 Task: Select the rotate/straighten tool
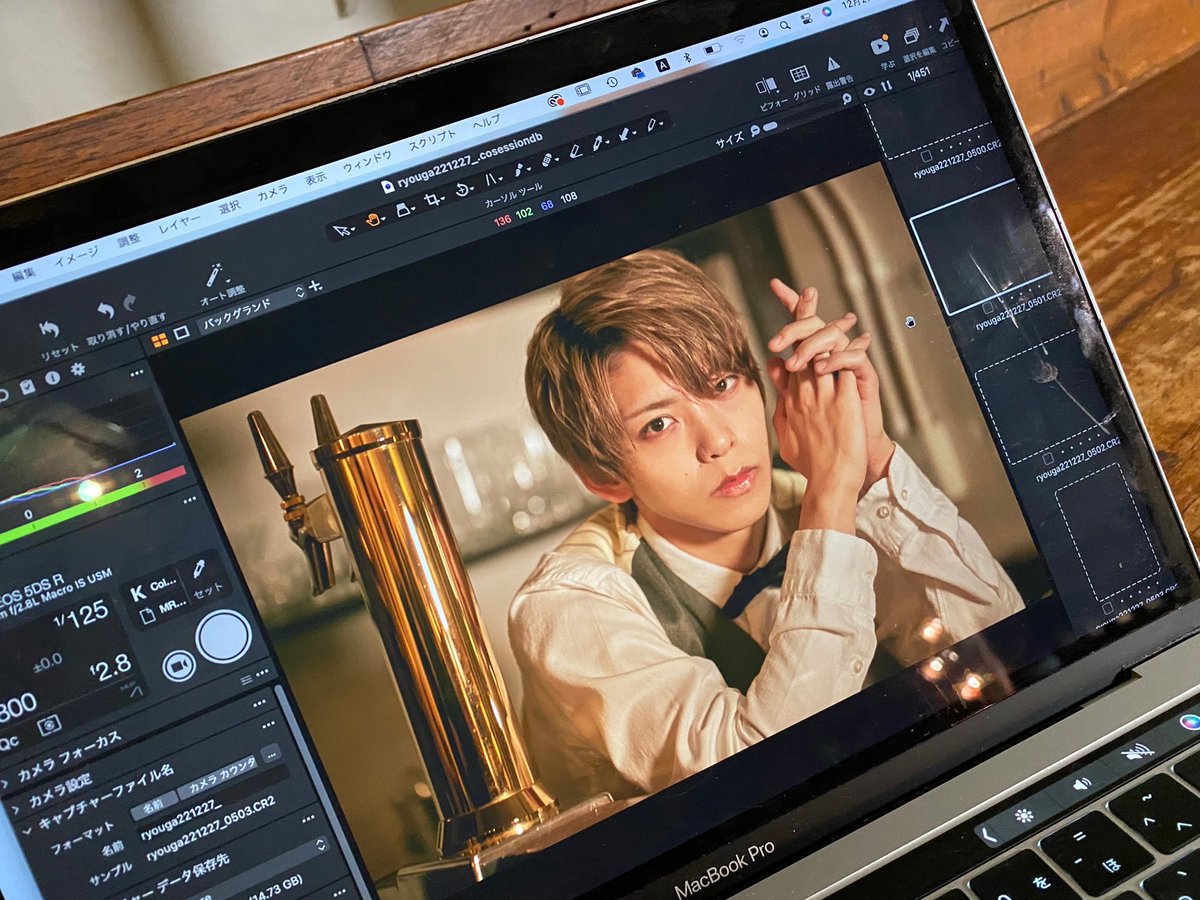(464, 190)
